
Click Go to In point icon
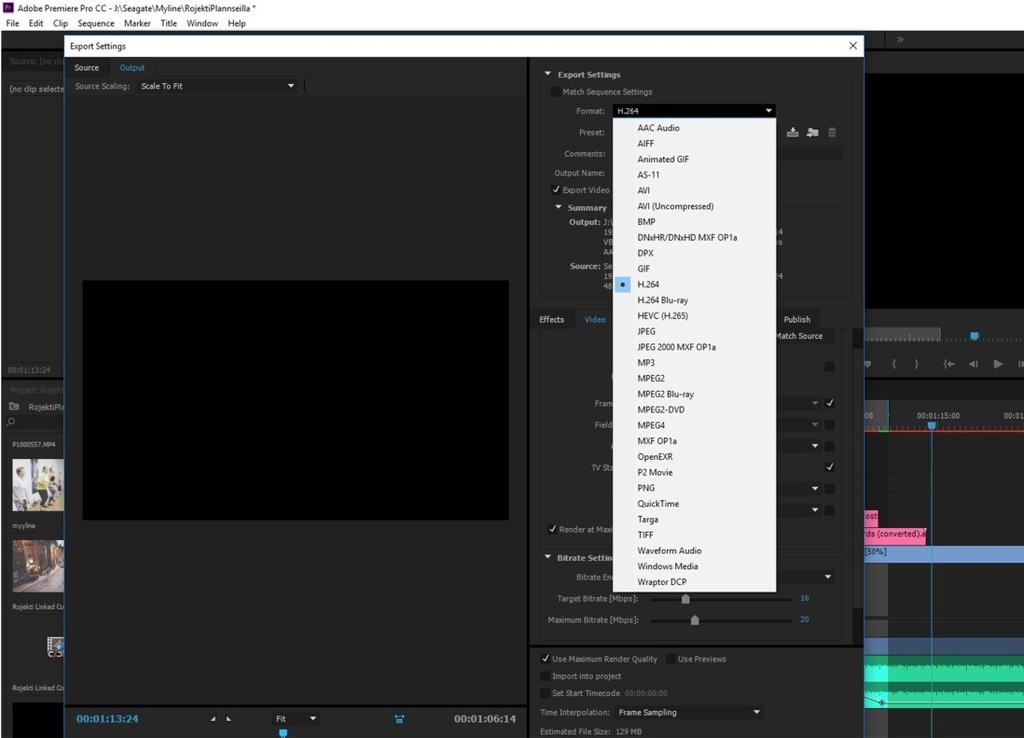(x=948, y=364)
